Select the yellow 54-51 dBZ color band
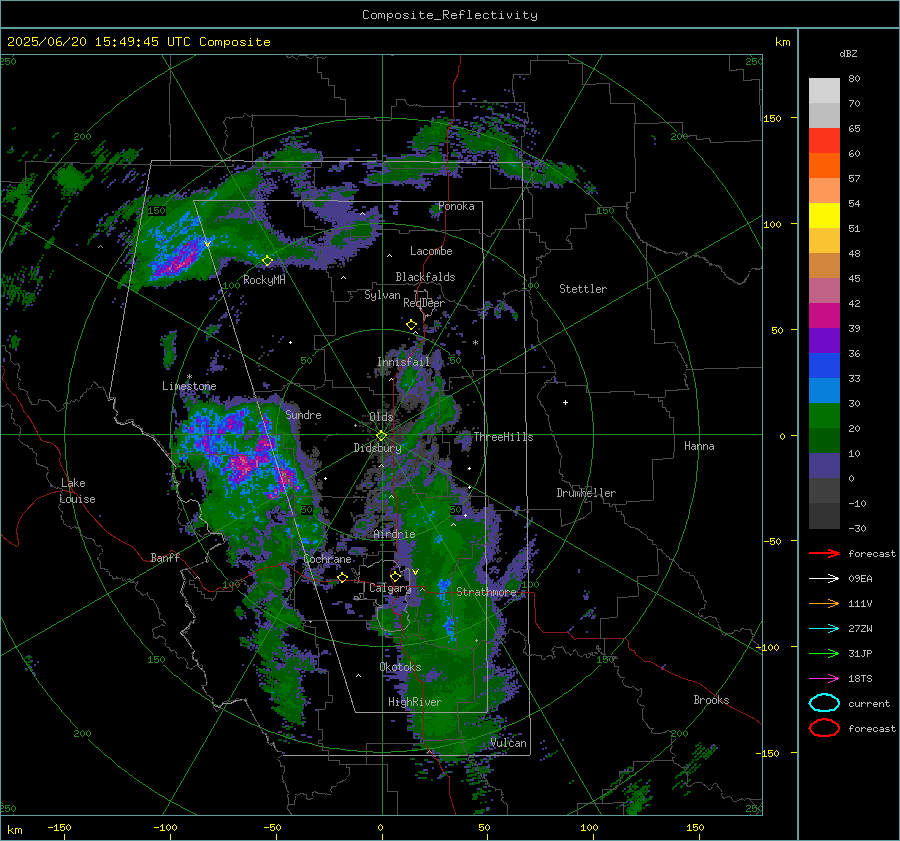This screenshot has width=900, height=841. (x=824, y=216)
